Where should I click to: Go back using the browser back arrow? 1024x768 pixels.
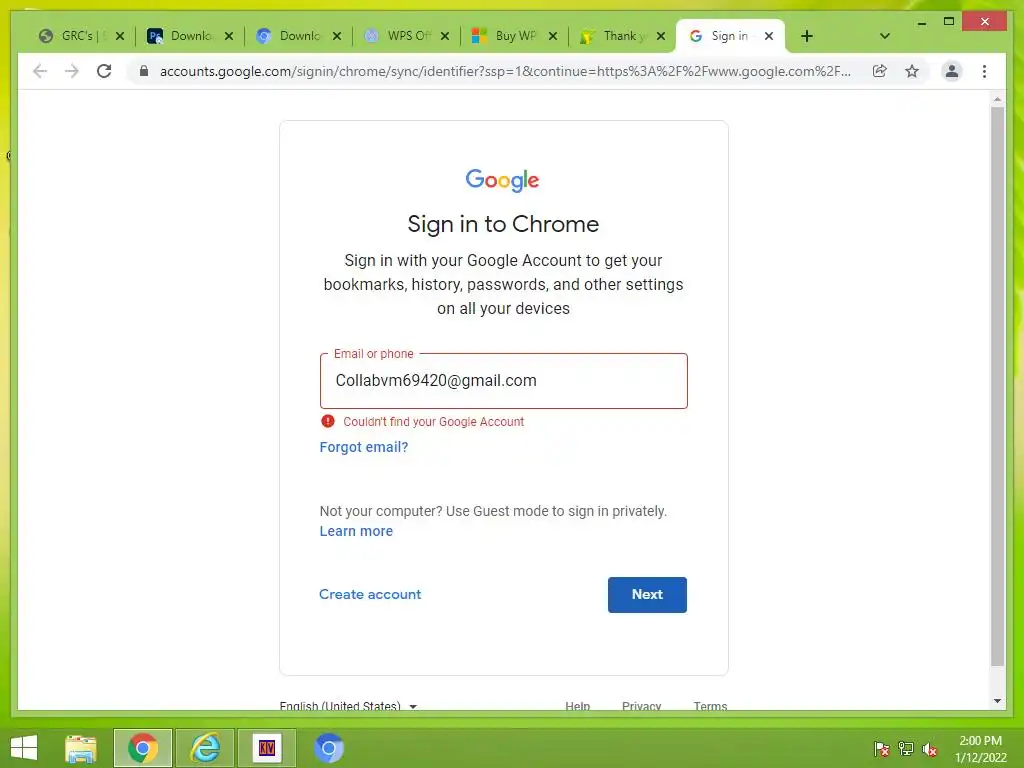40,71
